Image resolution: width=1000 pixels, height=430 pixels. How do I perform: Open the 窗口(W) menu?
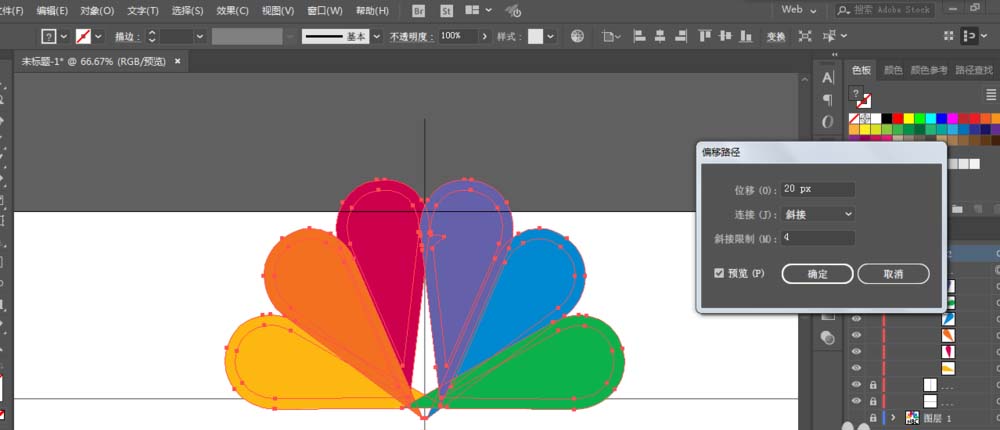pos(324,11)
